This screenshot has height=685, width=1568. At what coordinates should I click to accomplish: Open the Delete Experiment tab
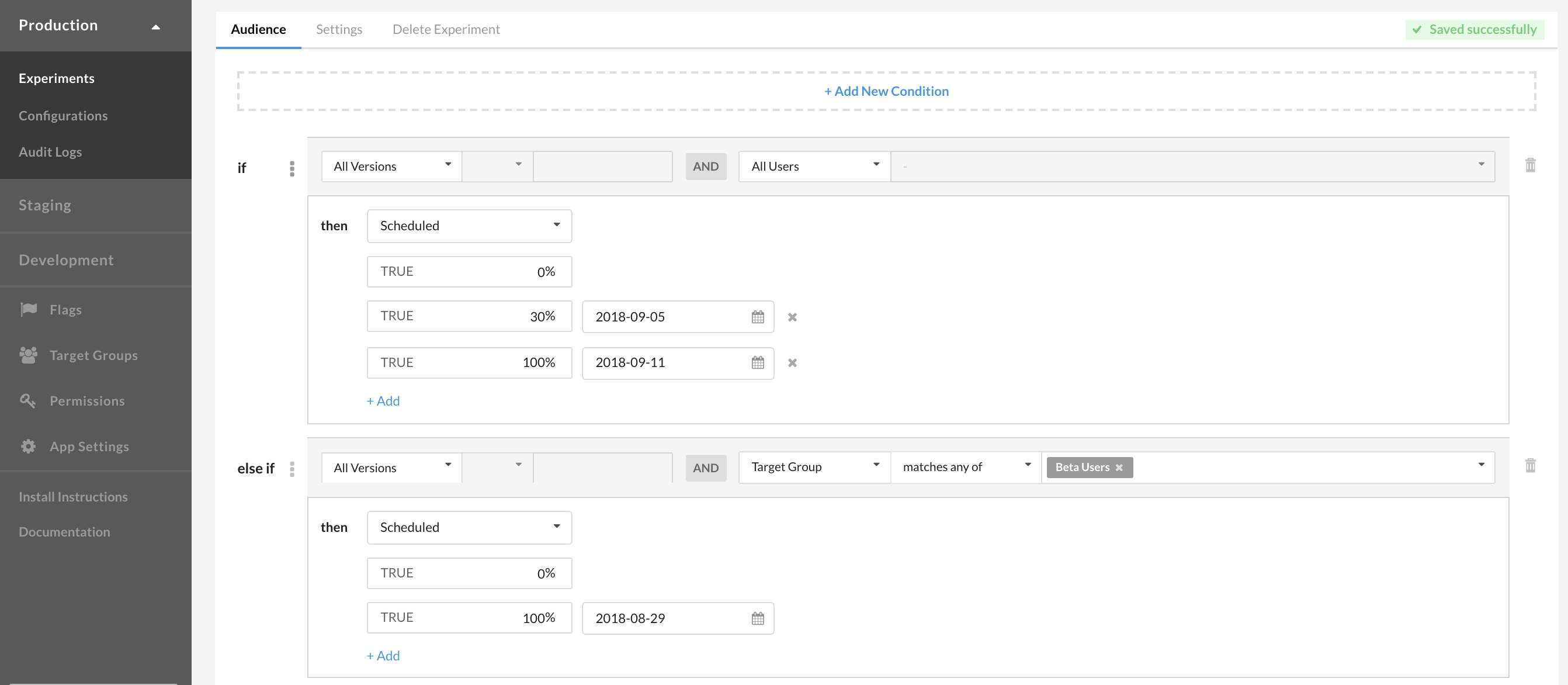[446, 29]
